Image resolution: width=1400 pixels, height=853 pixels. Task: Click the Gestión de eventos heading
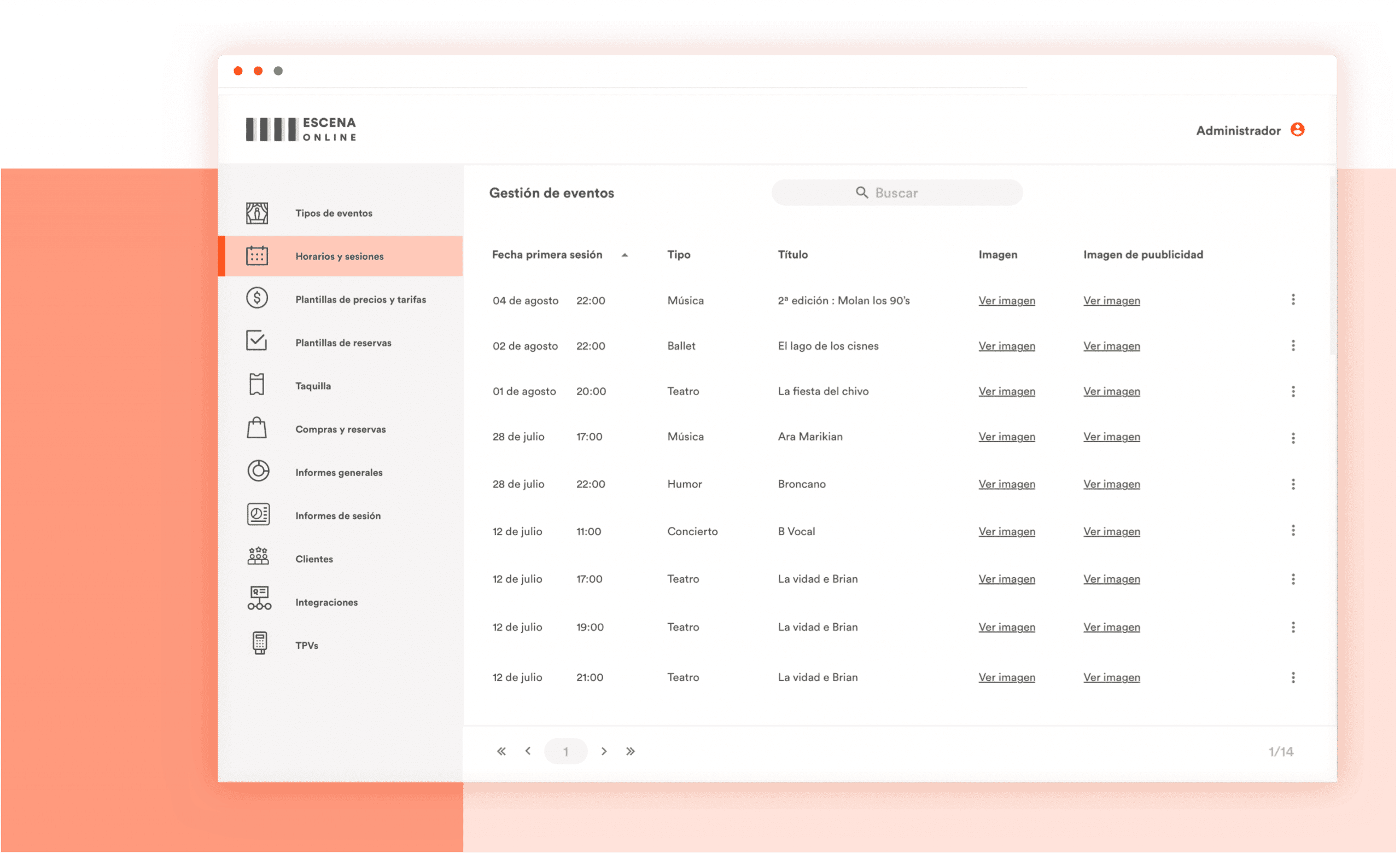click(x=552, y=193)
